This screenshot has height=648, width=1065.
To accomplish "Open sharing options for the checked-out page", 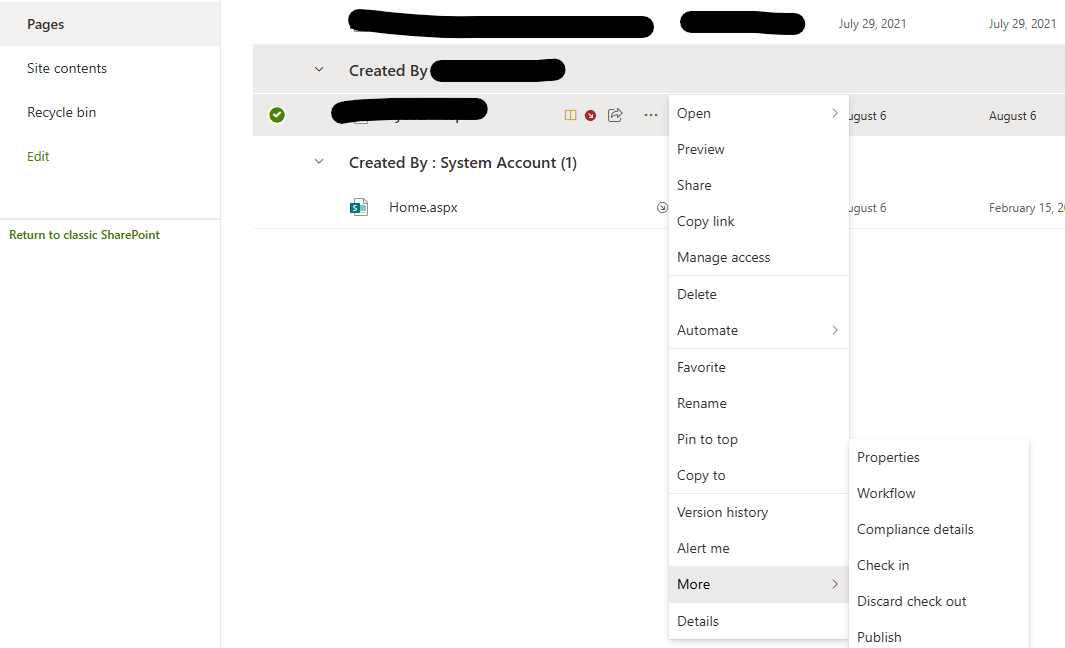I will [615, 115].
